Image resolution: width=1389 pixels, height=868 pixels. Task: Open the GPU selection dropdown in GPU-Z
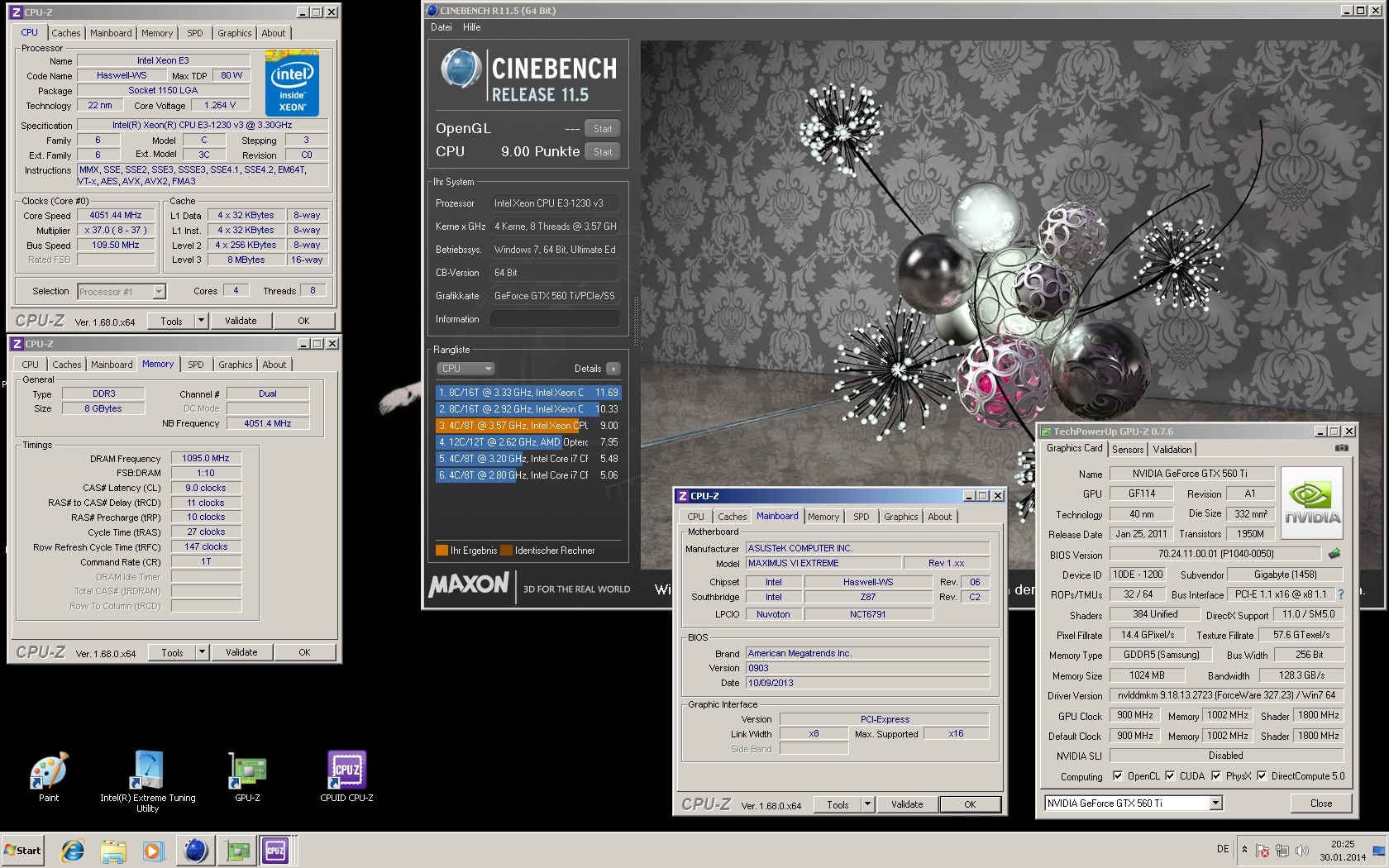click(x=1215, y=804)
